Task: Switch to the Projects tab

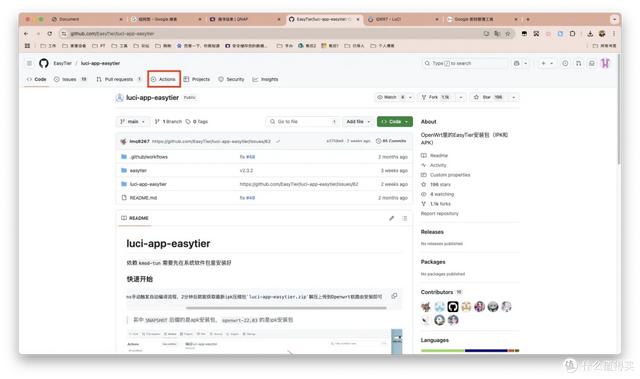Action: click(x=197, y=79)
